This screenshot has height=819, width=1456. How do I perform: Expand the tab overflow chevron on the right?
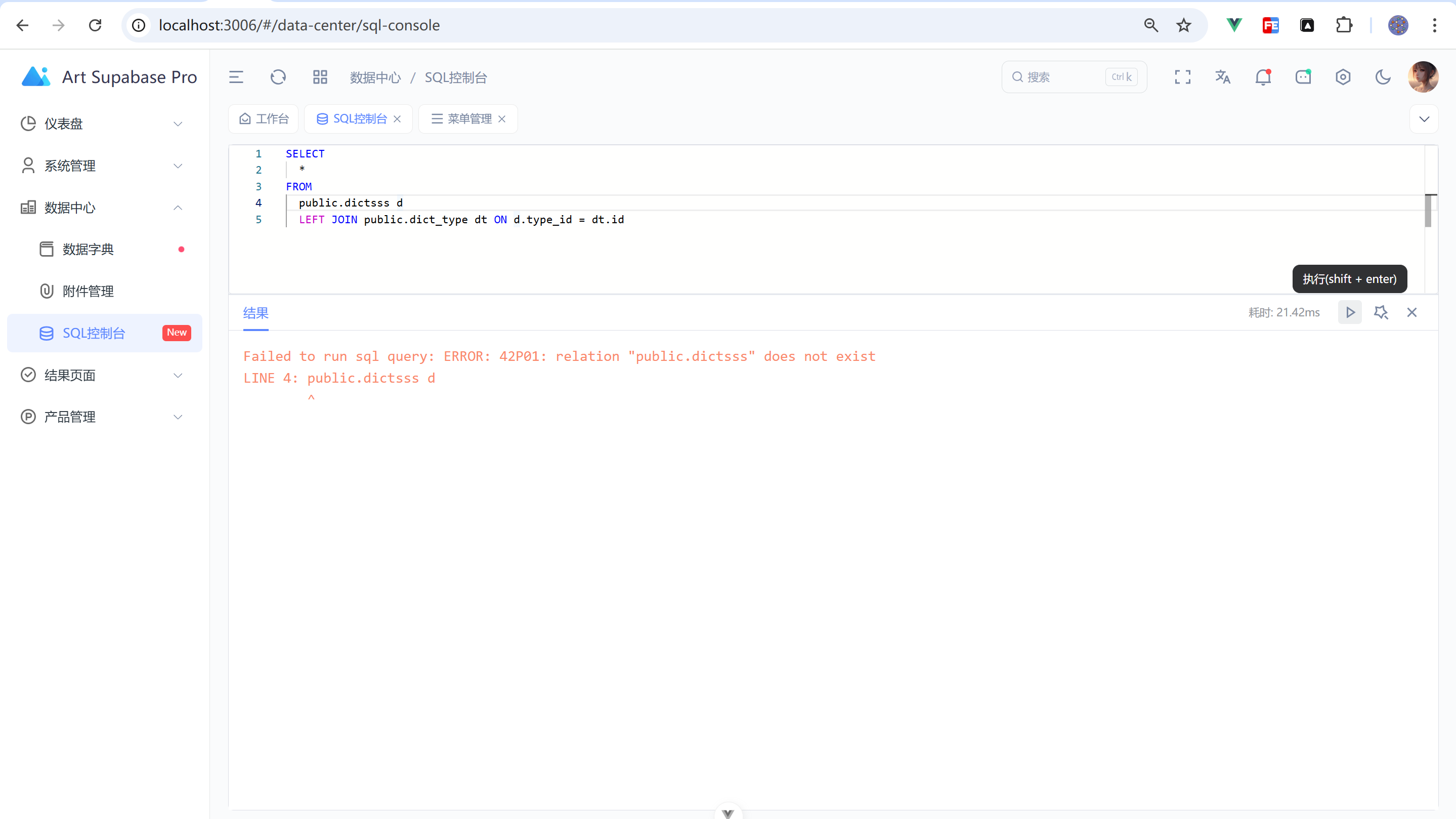(1425, 119)
